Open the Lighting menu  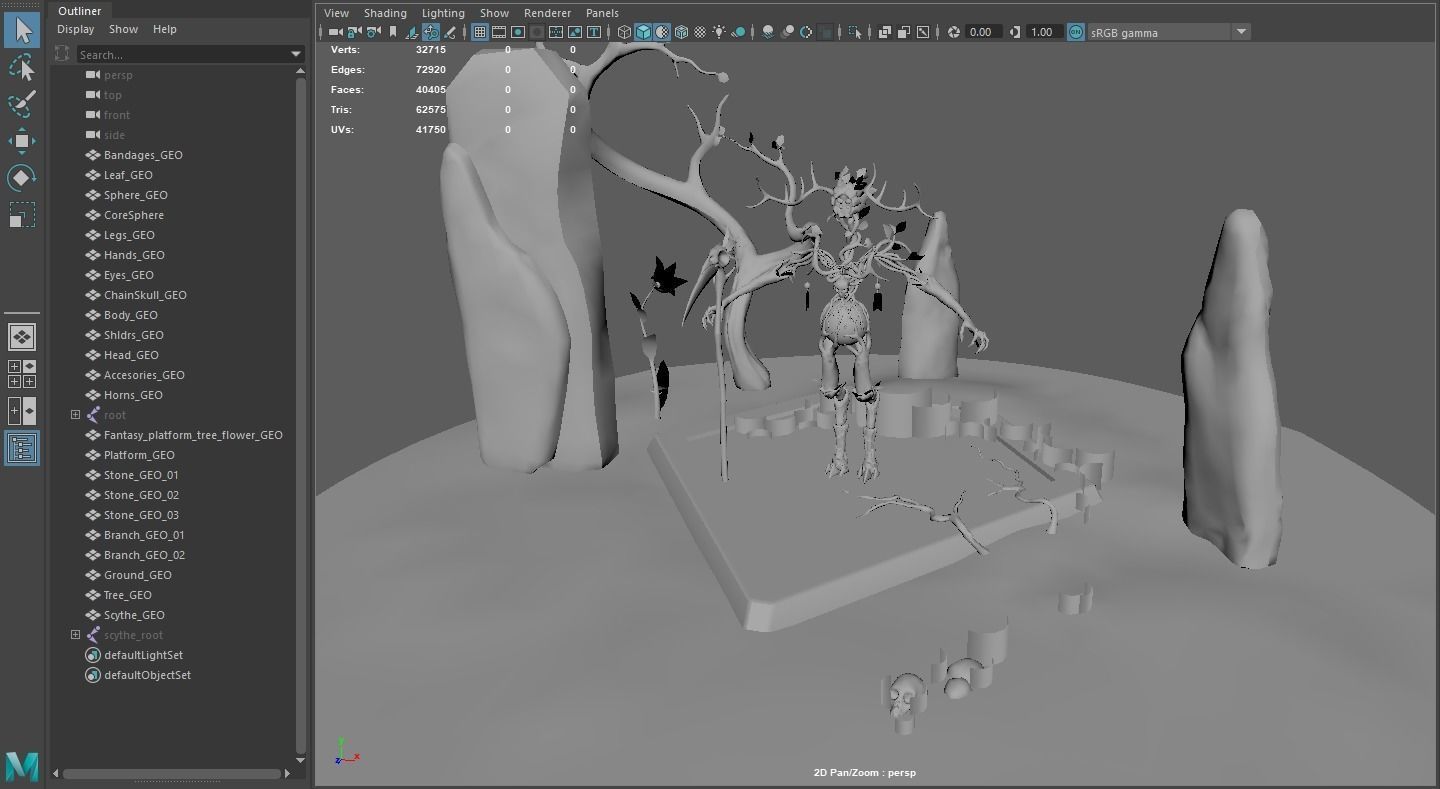click(x=443, y=13)
